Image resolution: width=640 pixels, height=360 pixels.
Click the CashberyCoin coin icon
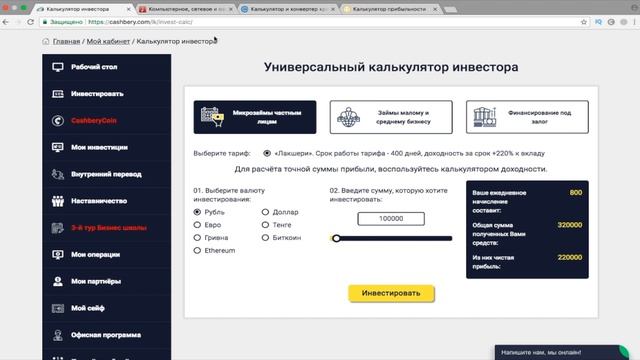(x=58, y=121)
